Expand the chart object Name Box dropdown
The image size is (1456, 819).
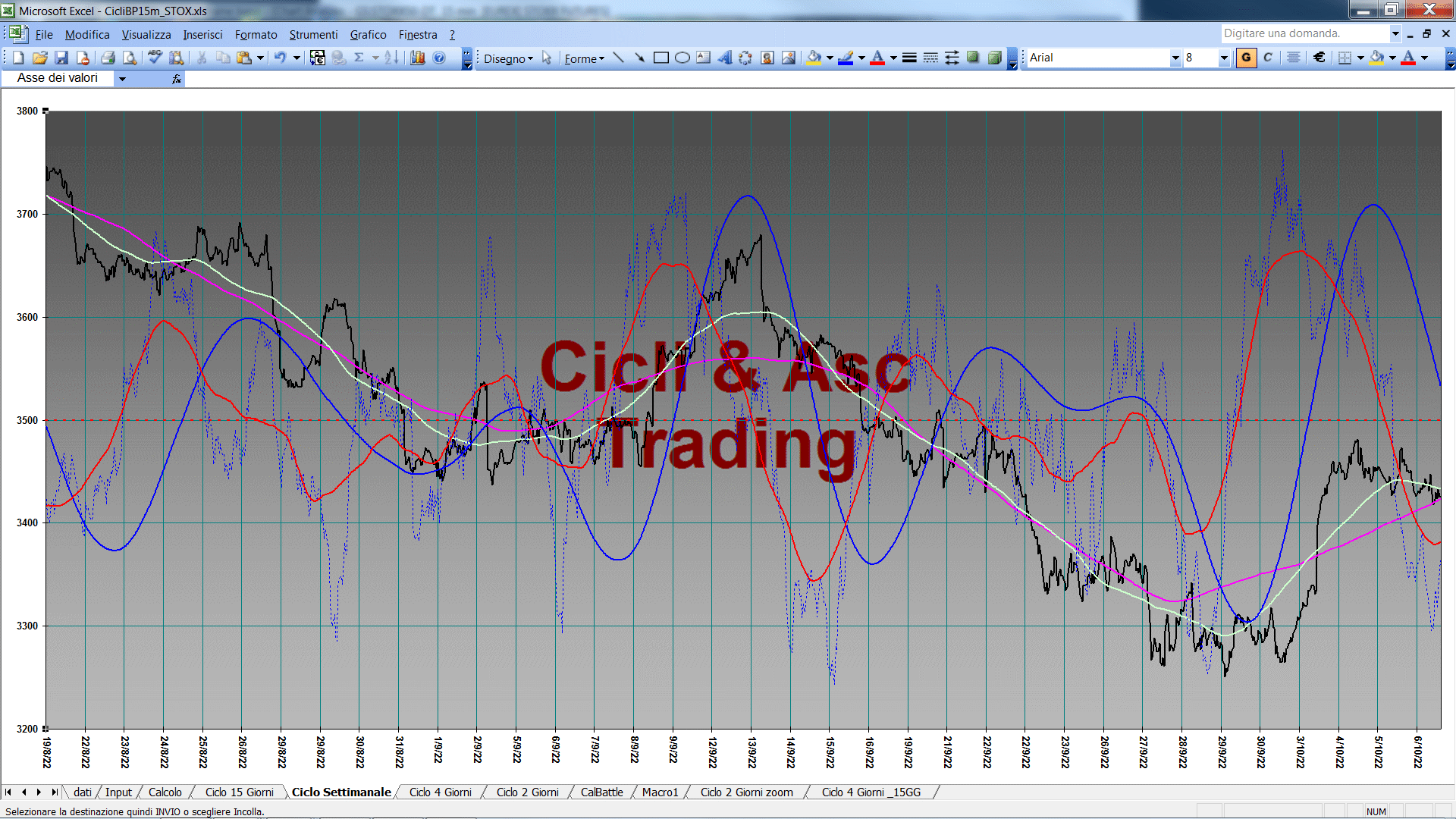point(122,78)
